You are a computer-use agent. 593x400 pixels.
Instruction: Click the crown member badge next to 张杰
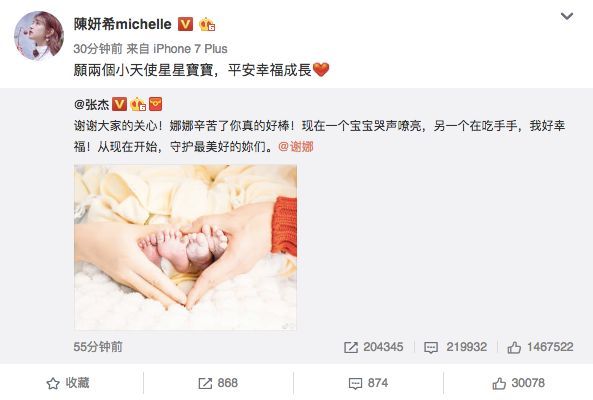click(x=138, y=104)
